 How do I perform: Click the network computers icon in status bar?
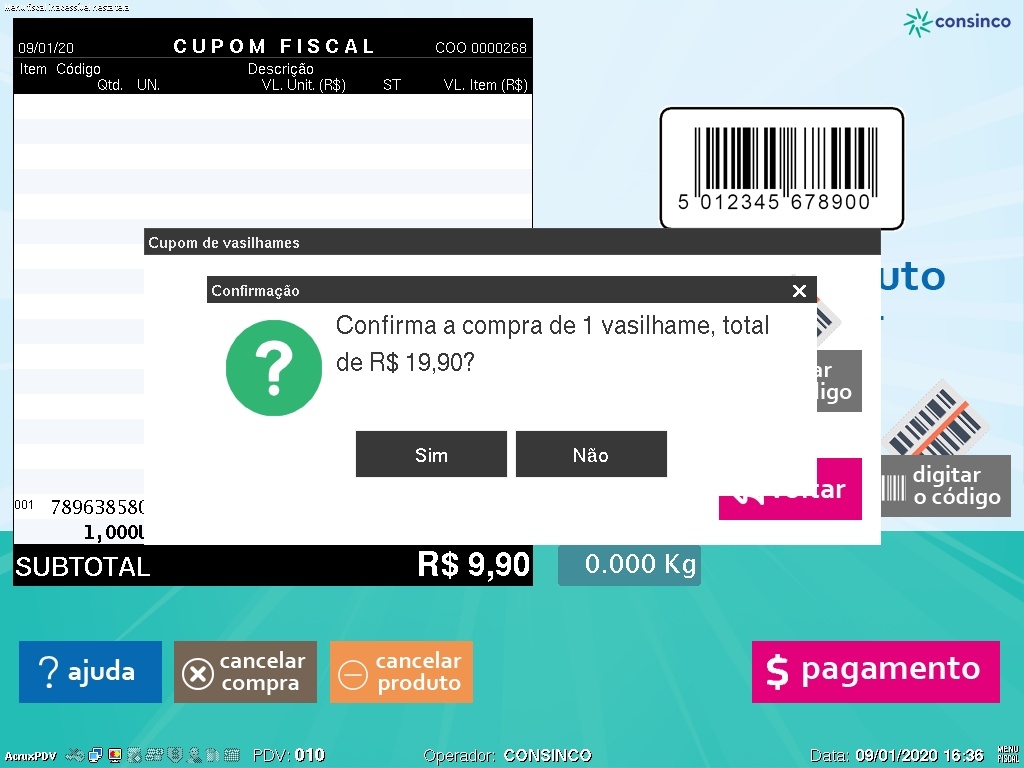95,755
